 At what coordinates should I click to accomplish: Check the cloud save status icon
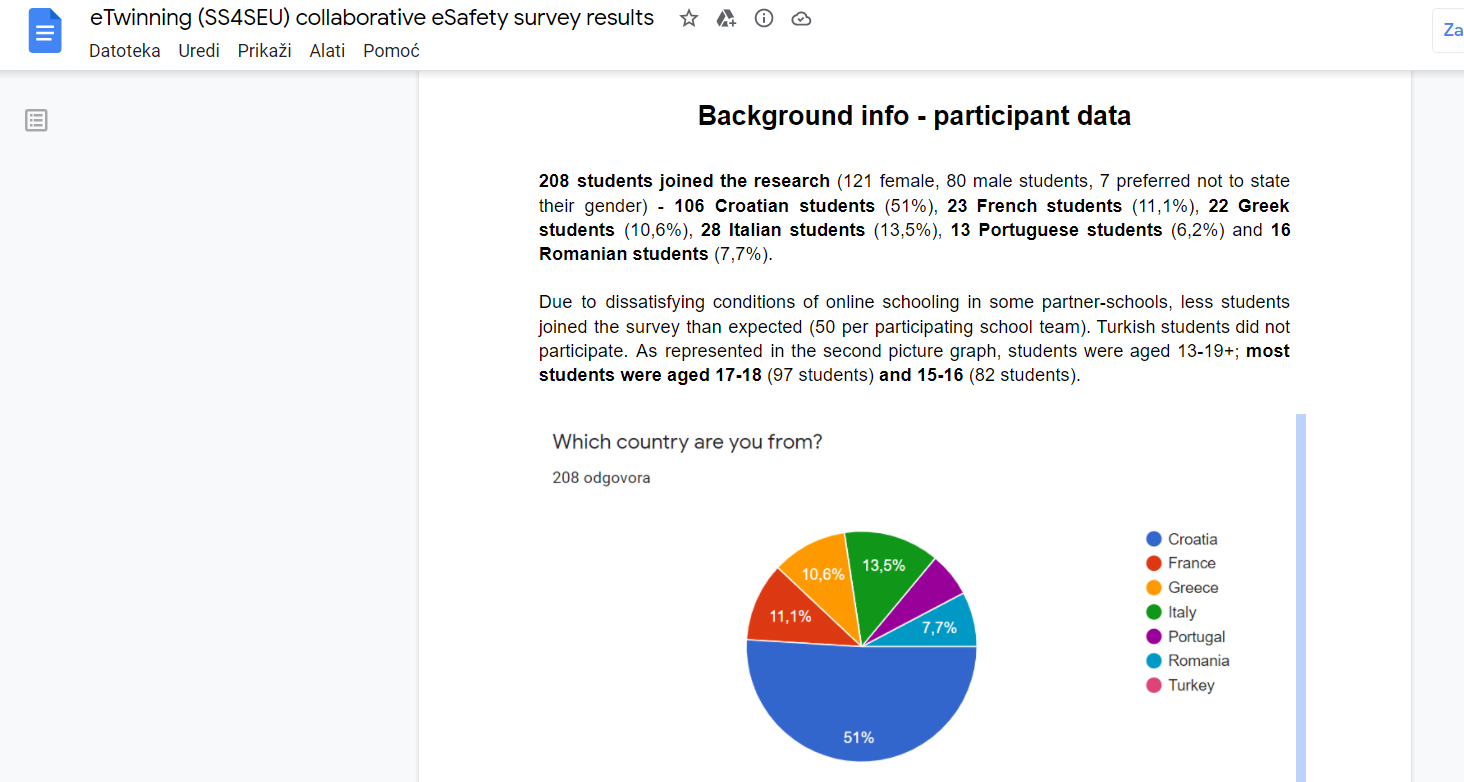[x=801, y=18]
